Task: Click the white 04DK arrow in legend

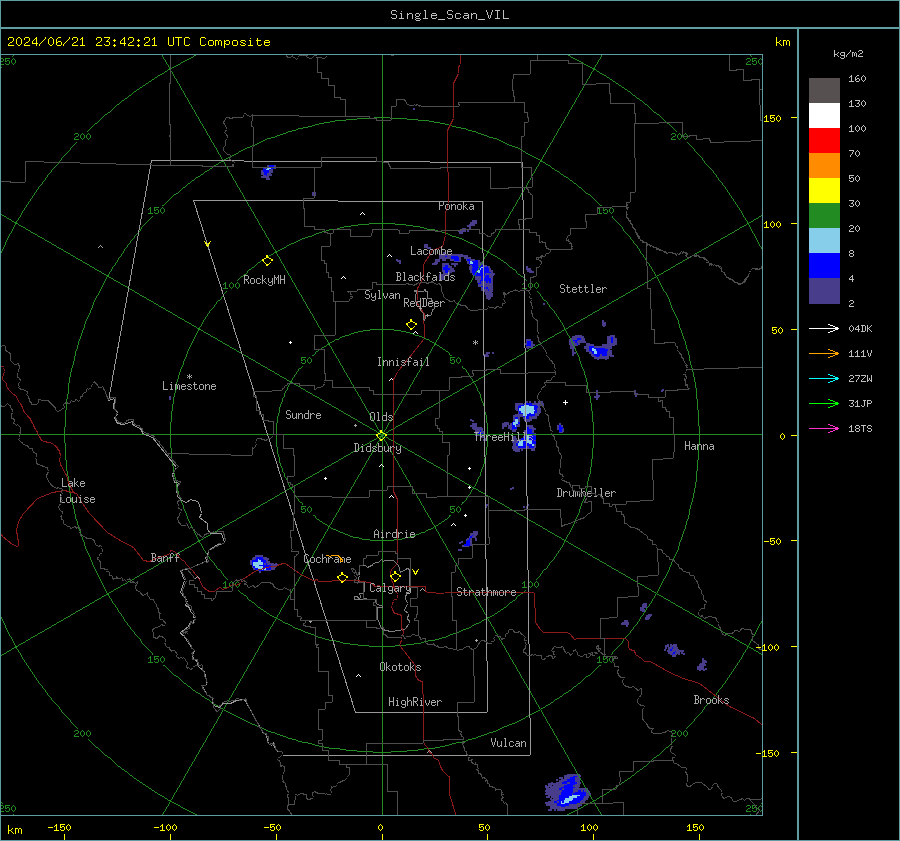Action: click(x=824, y=329)
